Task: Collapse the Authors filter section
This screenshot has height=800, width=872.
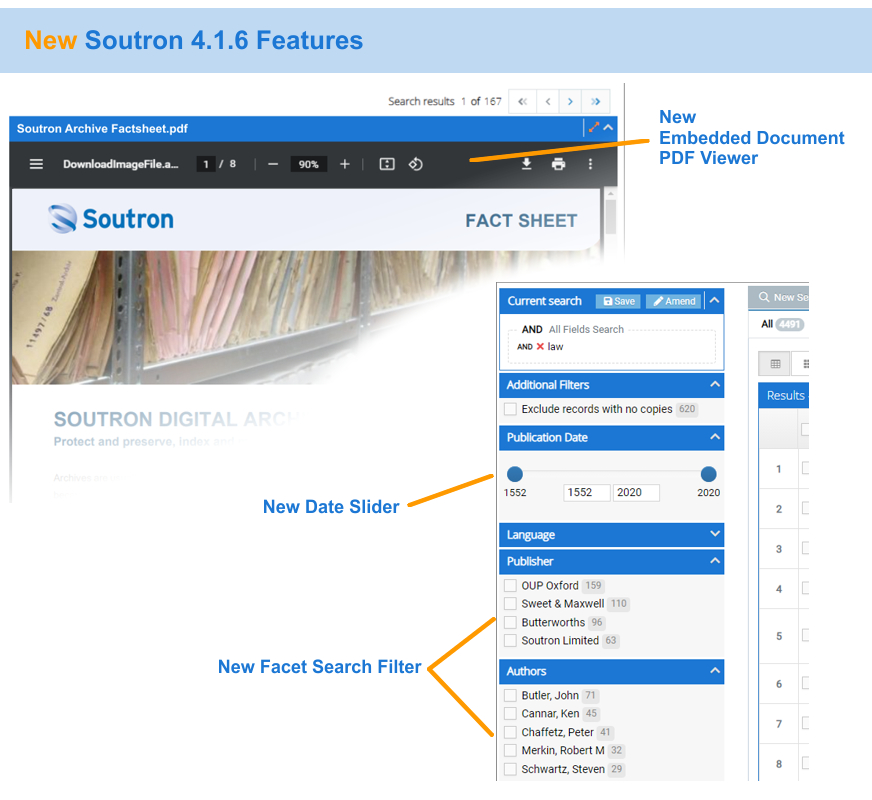Action: point(715,671)
